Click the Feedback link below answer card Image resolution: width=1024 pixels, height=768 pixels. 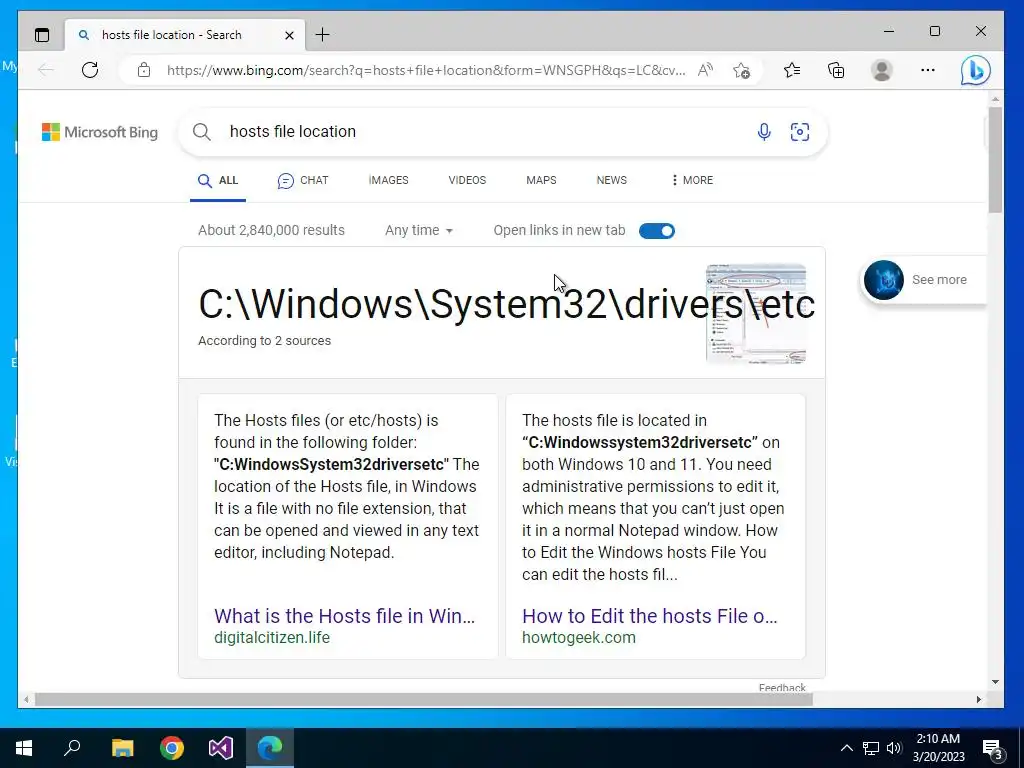pyautogui.click(x=782, y=687)
